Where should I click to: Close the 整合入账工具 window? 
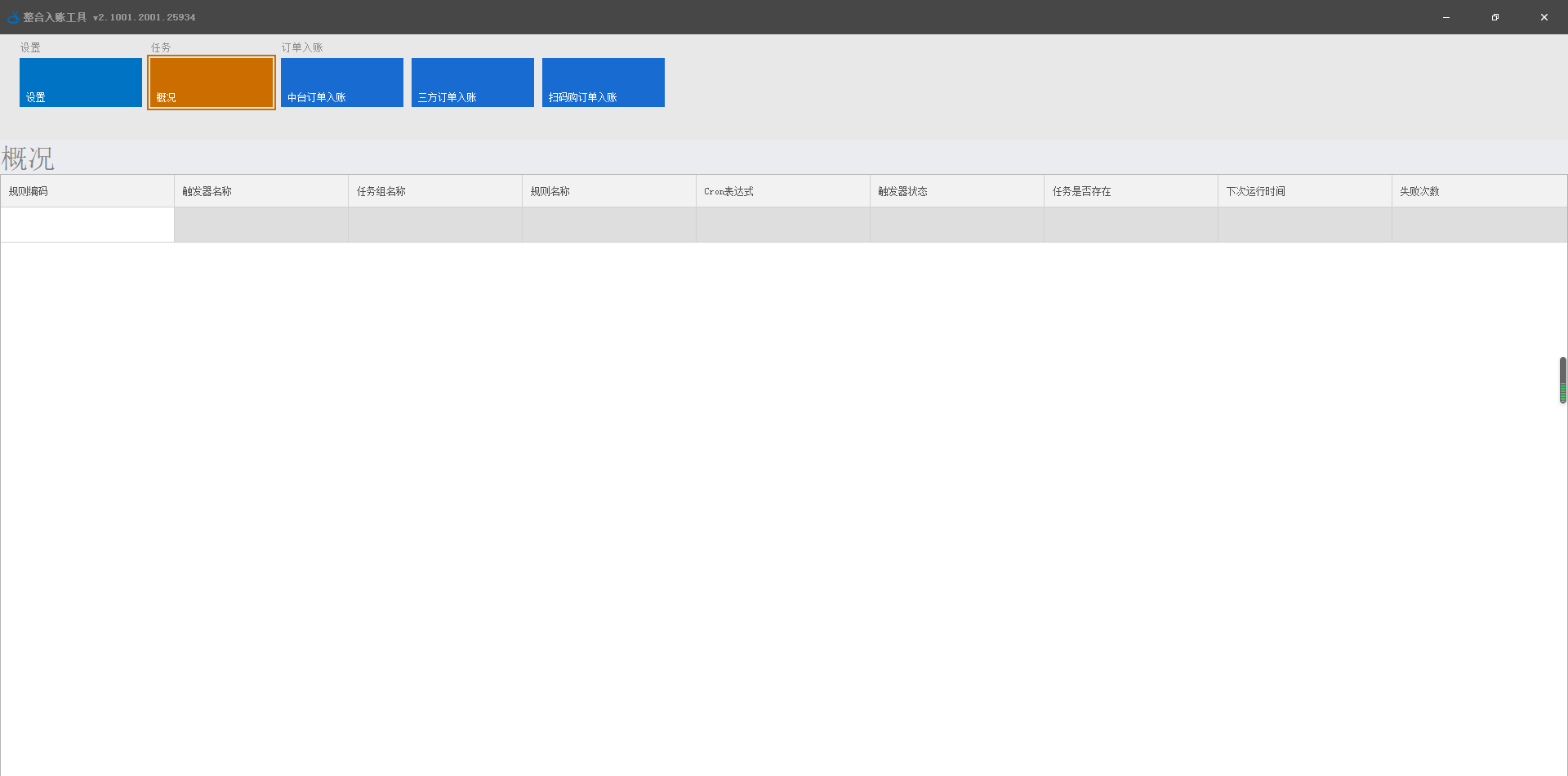[x=1544, y=17]
